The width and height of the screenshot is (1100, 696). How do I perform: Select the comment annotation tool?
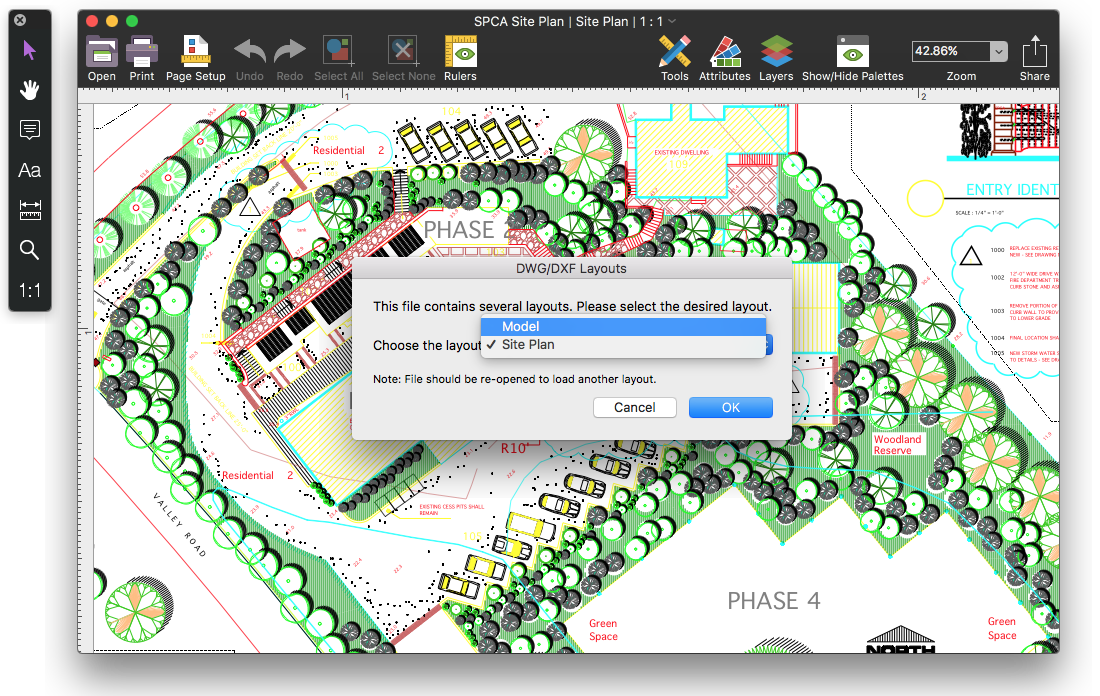pos(29,130)
